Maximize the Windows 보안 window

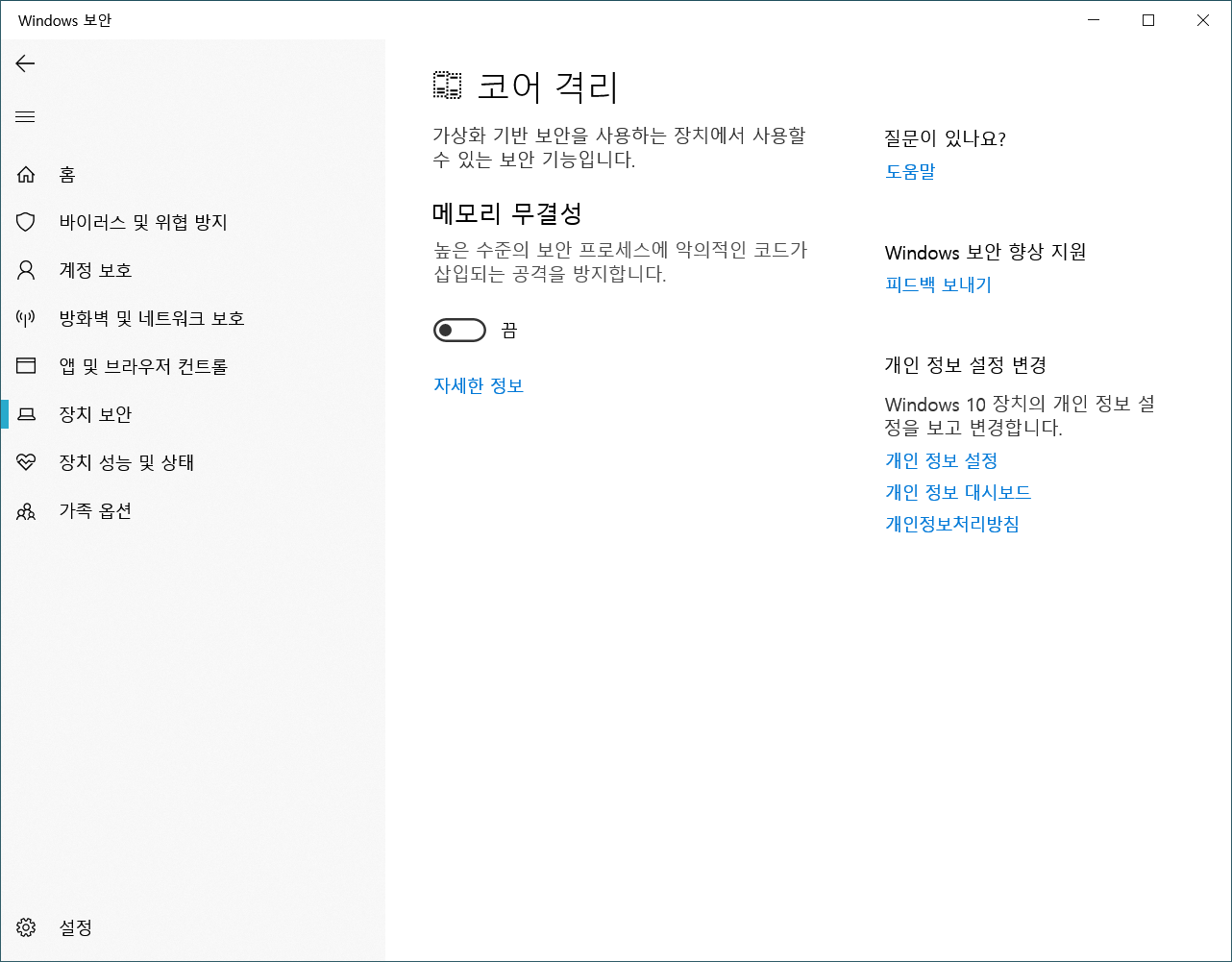[x=1148, y=20]
